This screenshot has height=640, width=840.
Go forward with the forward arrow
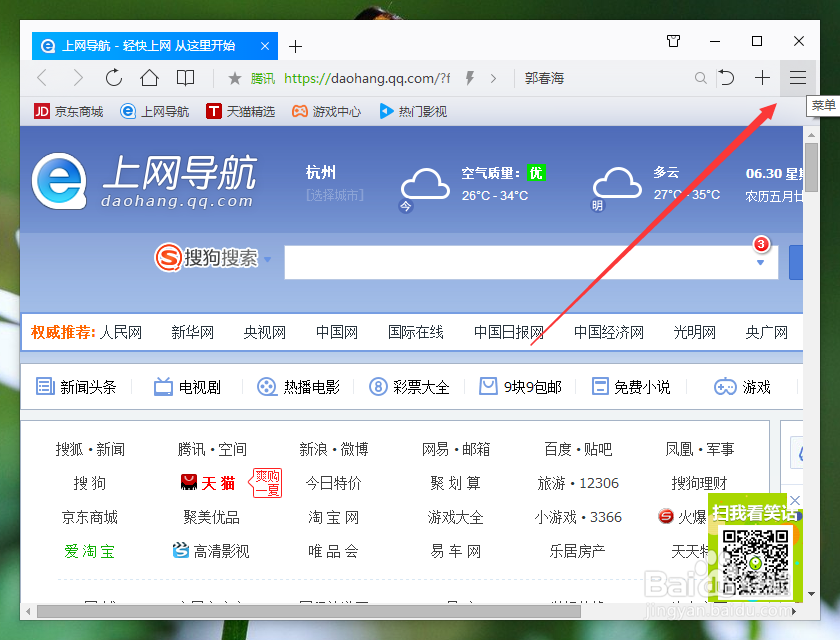(78, 78)
